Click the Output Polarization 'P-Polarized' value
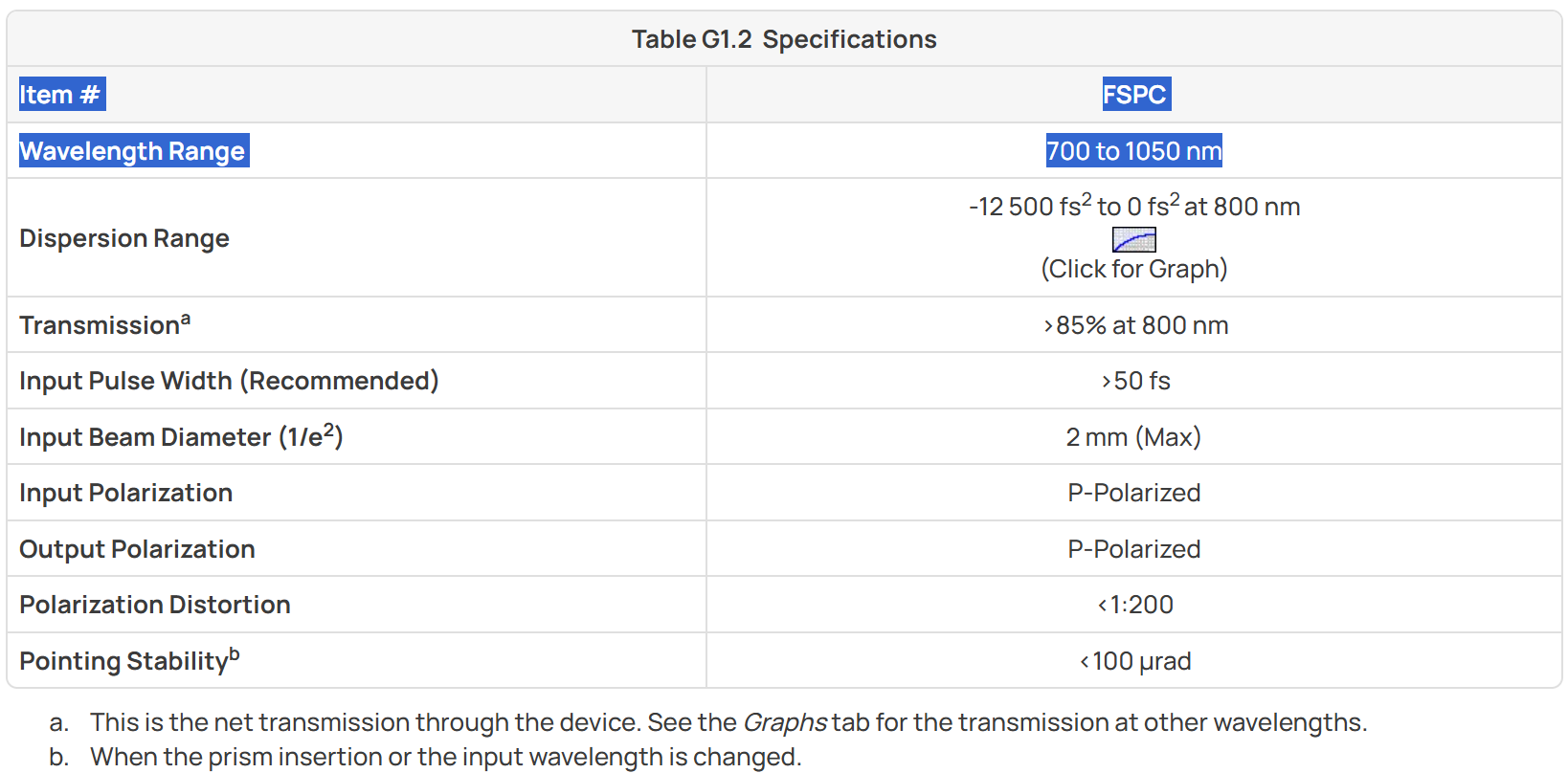 click(1134, 549)
